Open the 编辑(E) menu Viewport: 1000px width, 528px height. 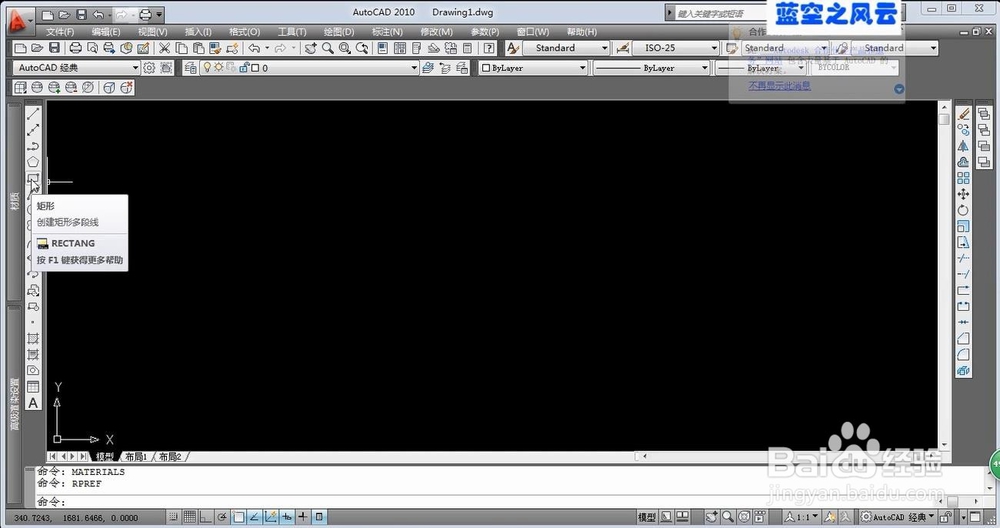106,31
